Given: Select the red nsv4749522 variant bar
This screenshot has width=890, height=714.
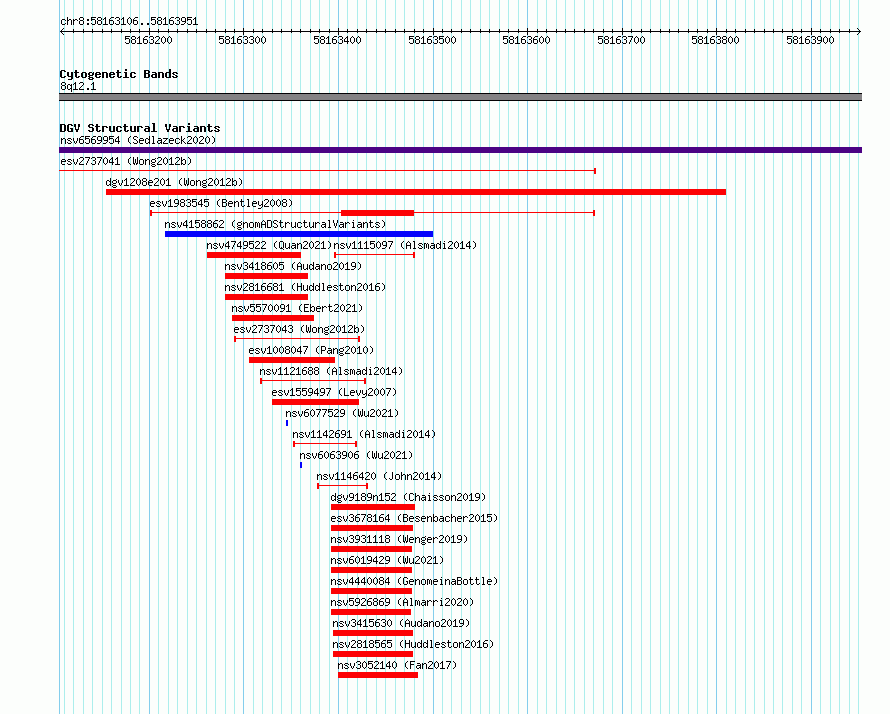Looking at the screenshot, I should tap(254, 255).
